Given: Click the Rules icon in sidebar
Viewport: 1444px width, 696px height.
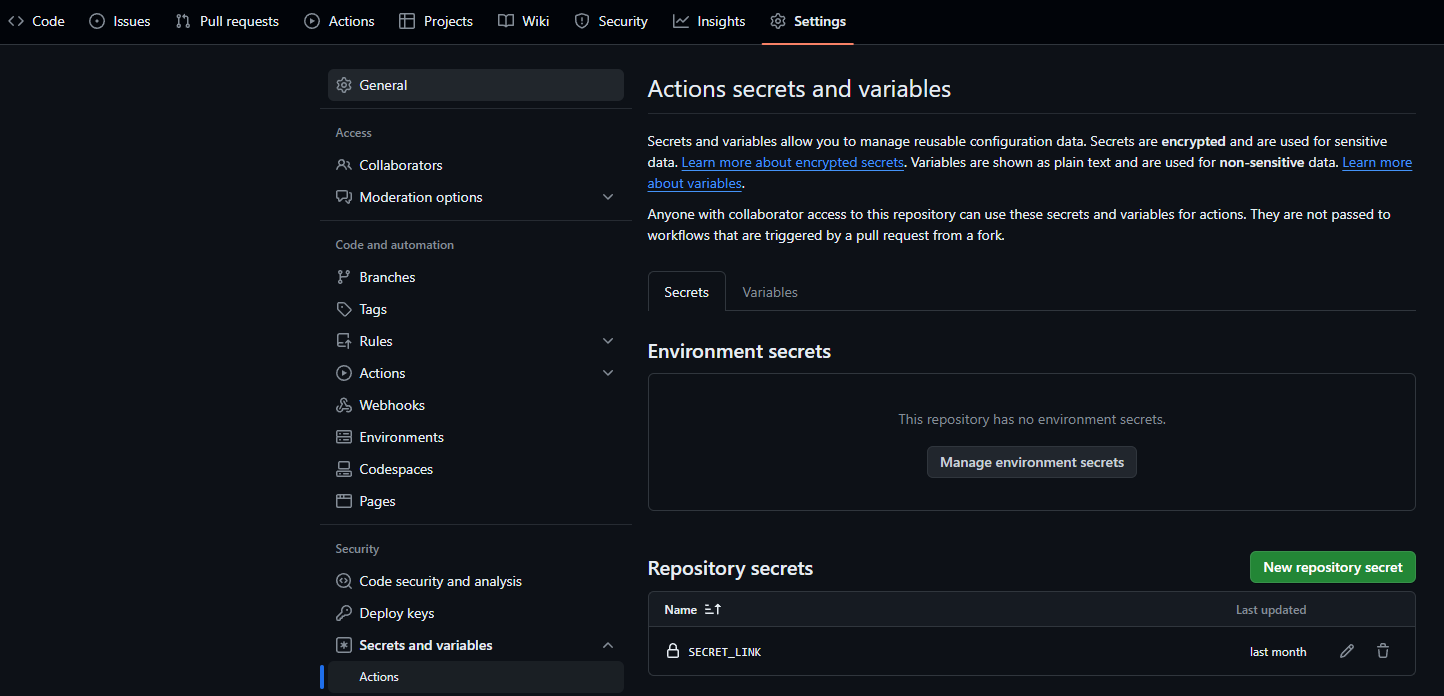Looking at the screenshot, I should [344, 341].
